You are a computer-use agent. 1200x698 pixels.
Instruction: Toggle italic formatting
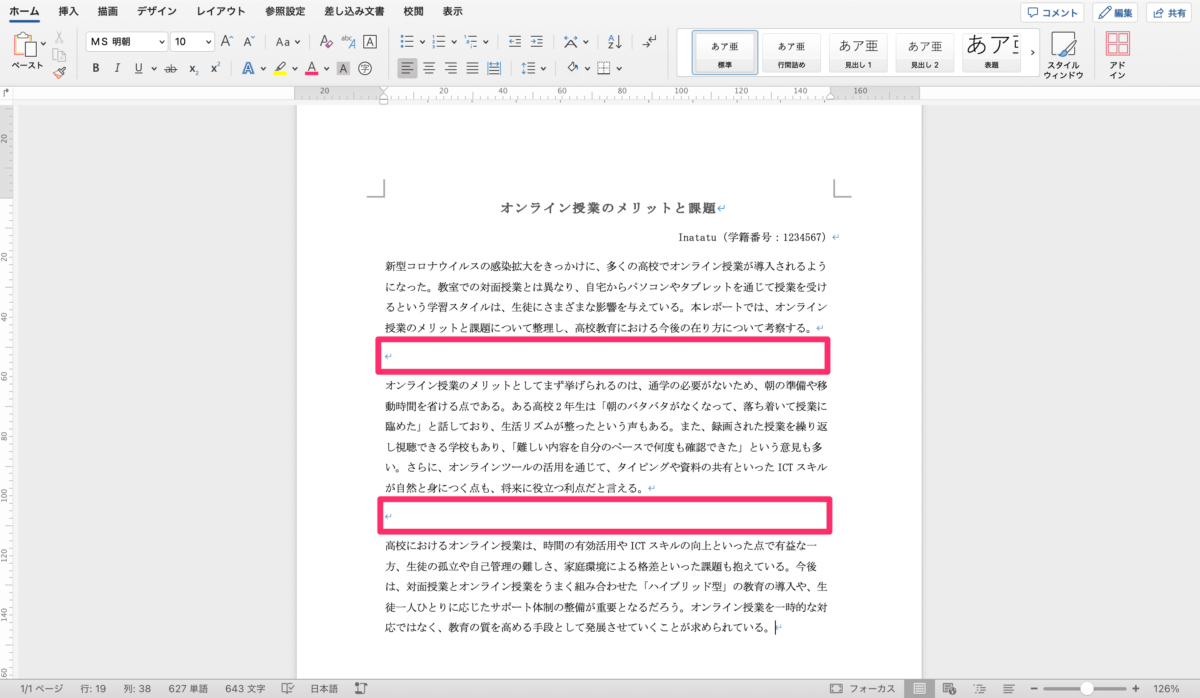(x=117, y=68)
